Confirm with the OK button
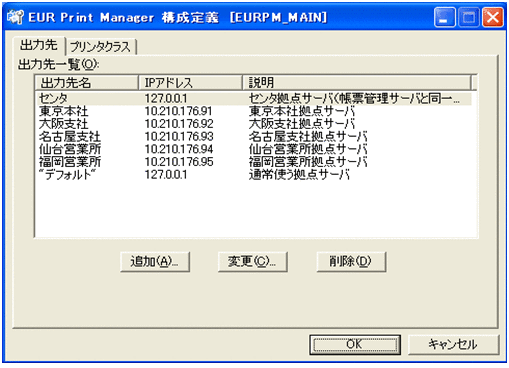The height and width of the screenshot is (368, 509). [355, 344]
